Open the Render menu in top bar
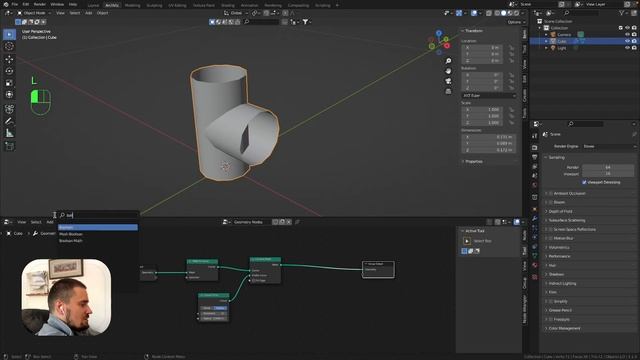 tap(40, 4)
